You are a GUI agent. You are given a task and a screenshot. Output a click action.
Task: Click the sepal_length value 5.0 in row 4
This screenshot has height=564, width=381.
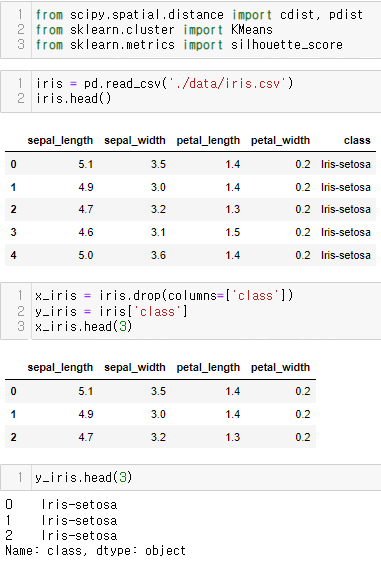click(x=86, y=255)
